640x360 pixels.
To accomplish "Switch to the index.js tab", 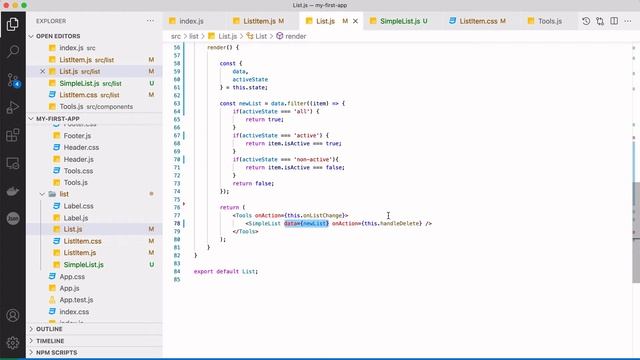I will click(x=191, y=21).
